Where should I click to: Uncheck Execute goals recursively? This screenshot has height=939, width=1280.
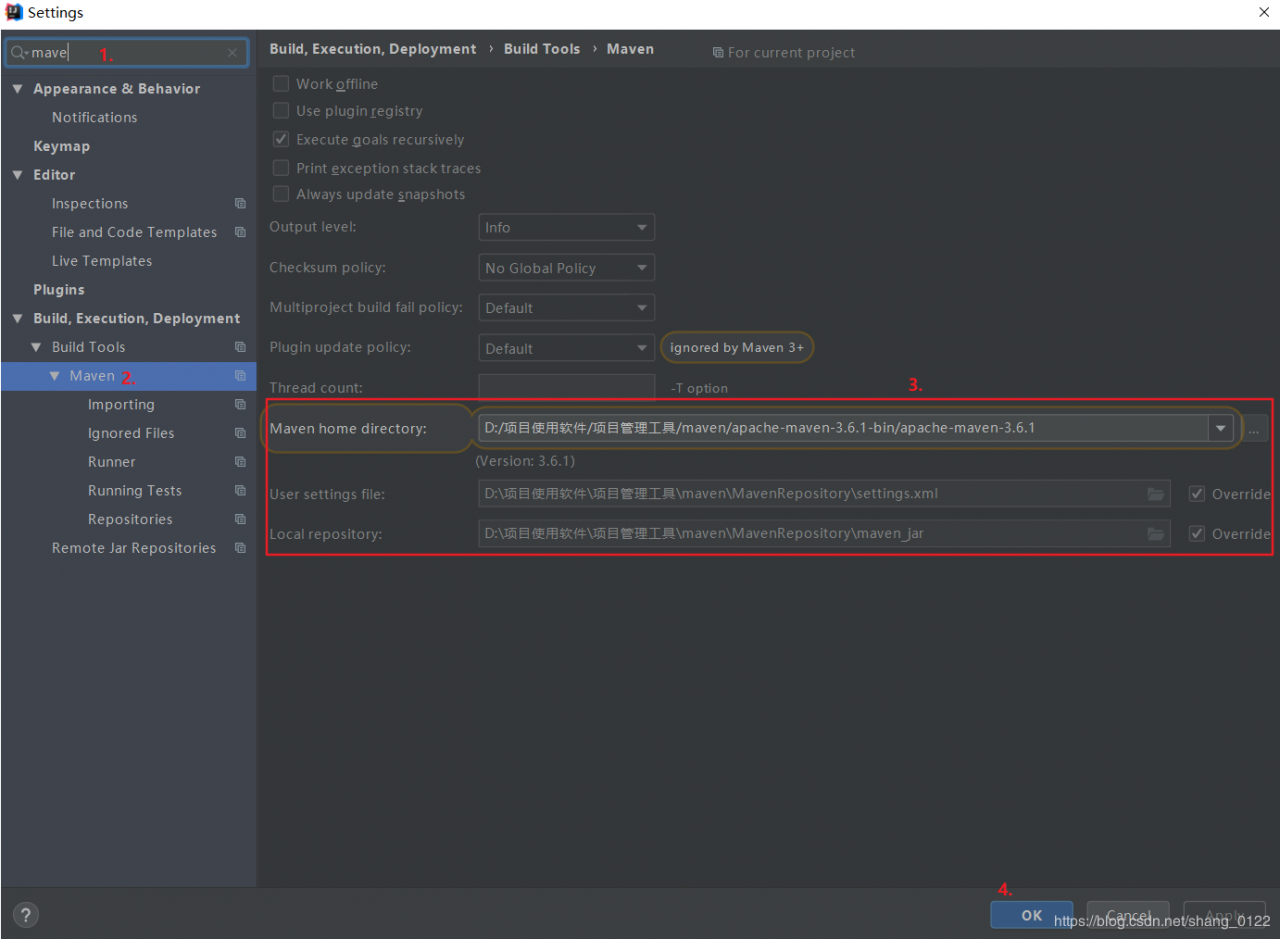(281, 140)
